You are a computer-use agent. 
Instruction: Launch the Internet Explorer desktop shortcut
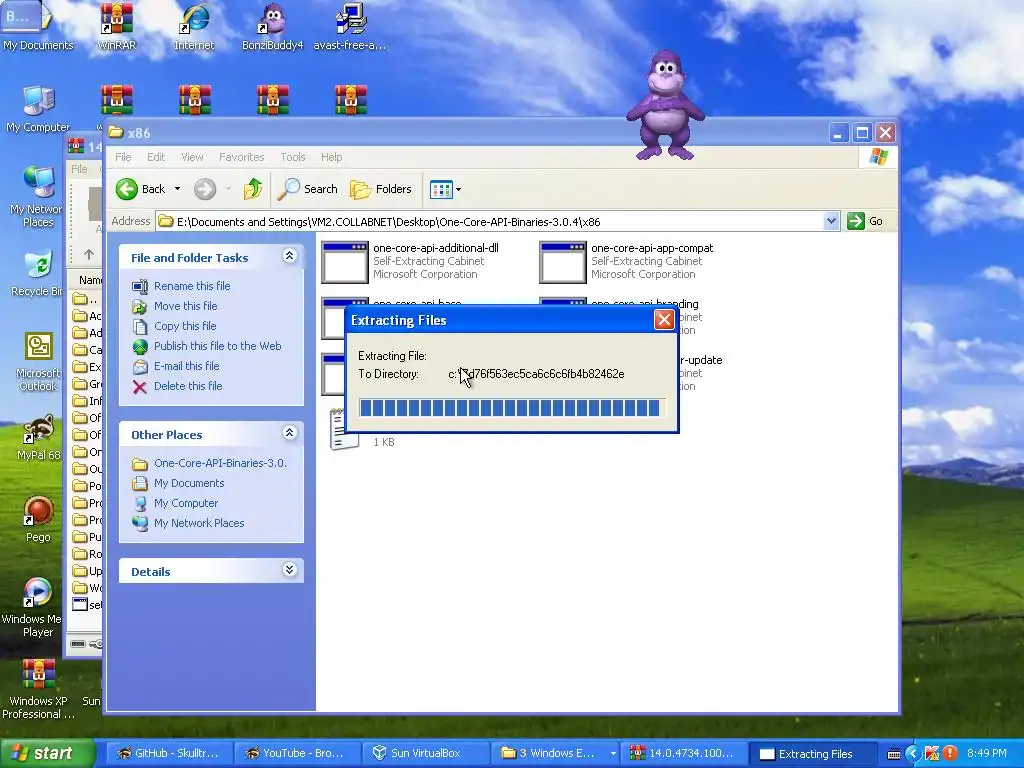point(194,27)
